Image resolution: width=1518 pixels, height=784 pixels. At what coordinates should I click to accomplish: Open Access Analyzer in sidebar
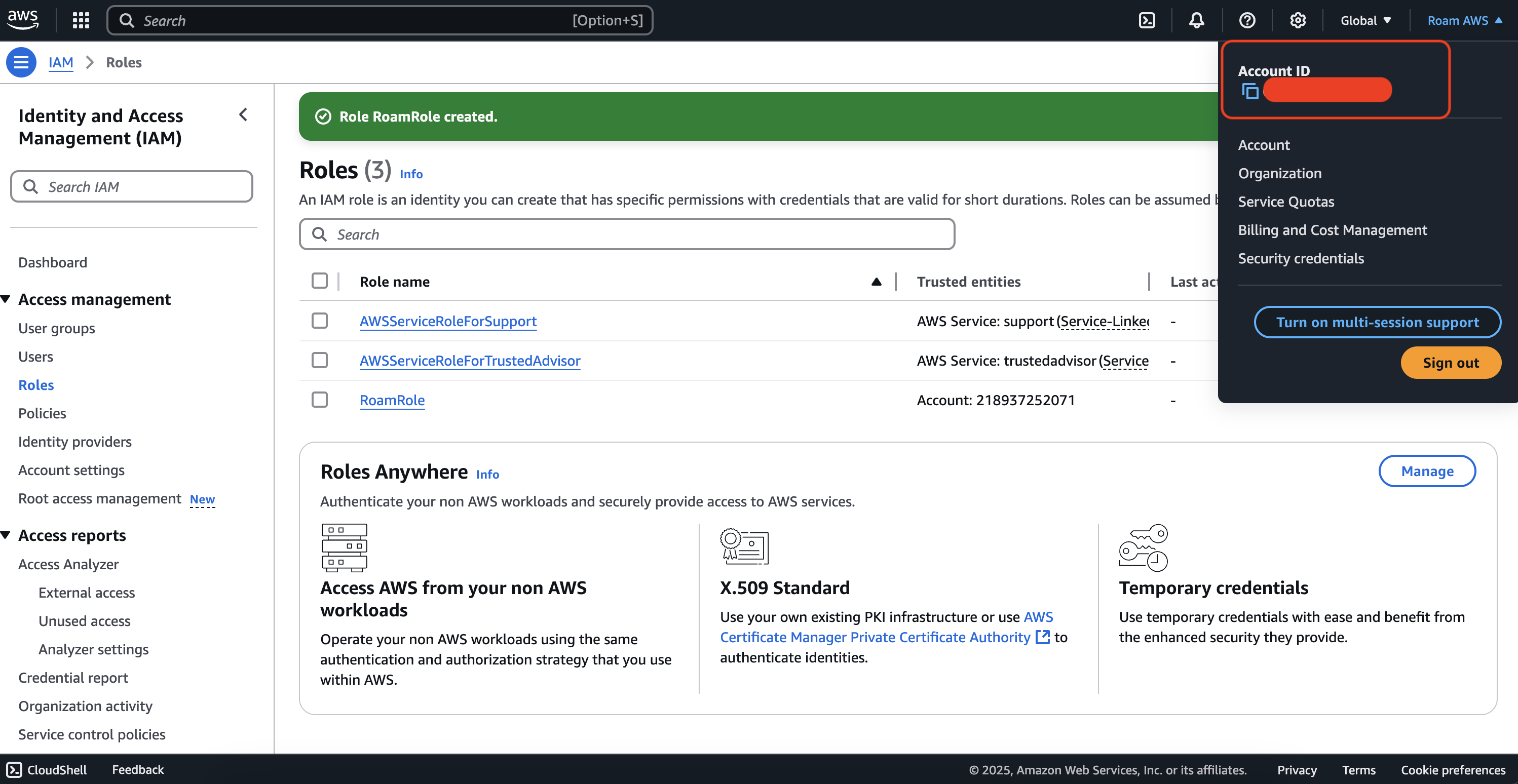(68, 564)
